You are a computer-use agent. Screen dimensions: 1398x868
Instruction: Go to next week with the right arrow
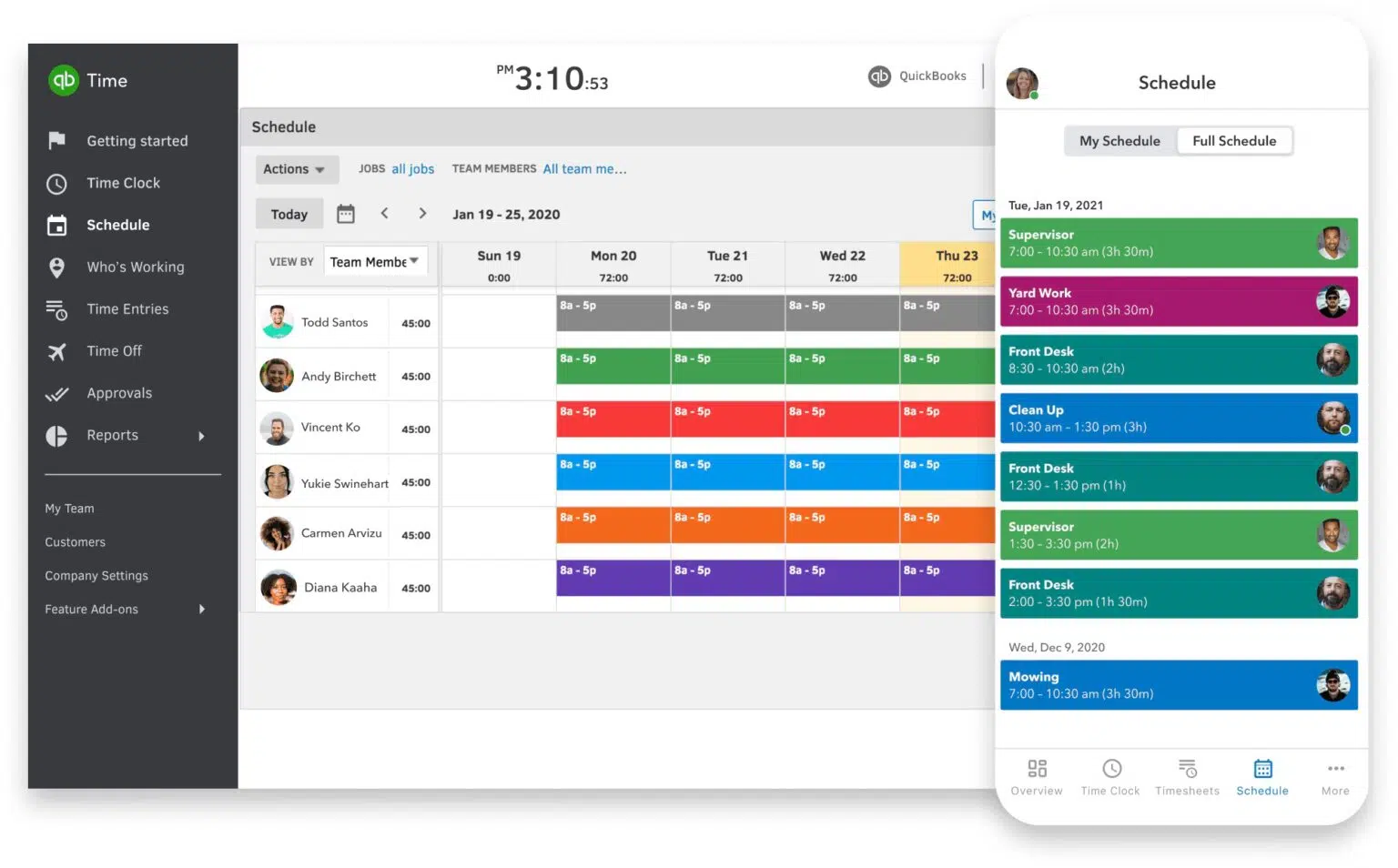pos(422,213)
